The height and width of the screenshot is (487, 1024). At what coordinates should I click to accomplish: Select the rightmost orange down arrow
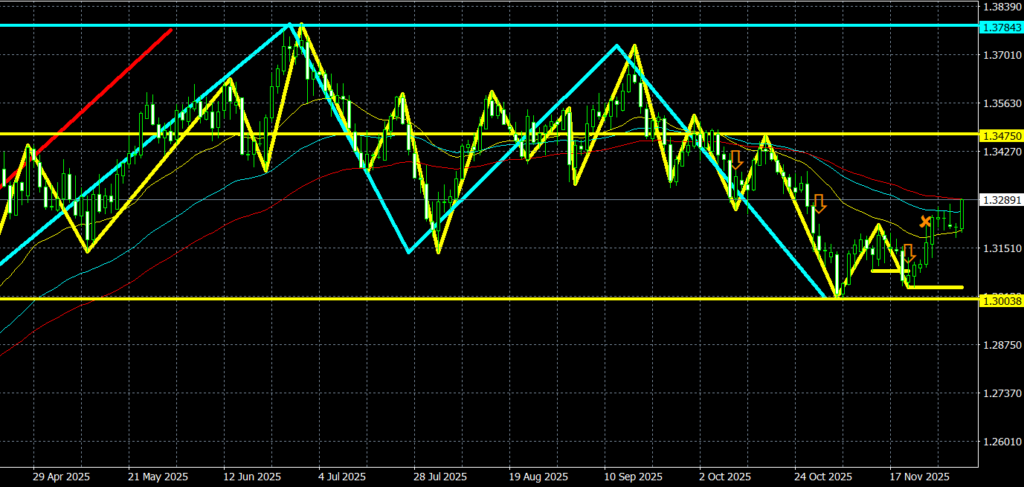pos(909,253)
